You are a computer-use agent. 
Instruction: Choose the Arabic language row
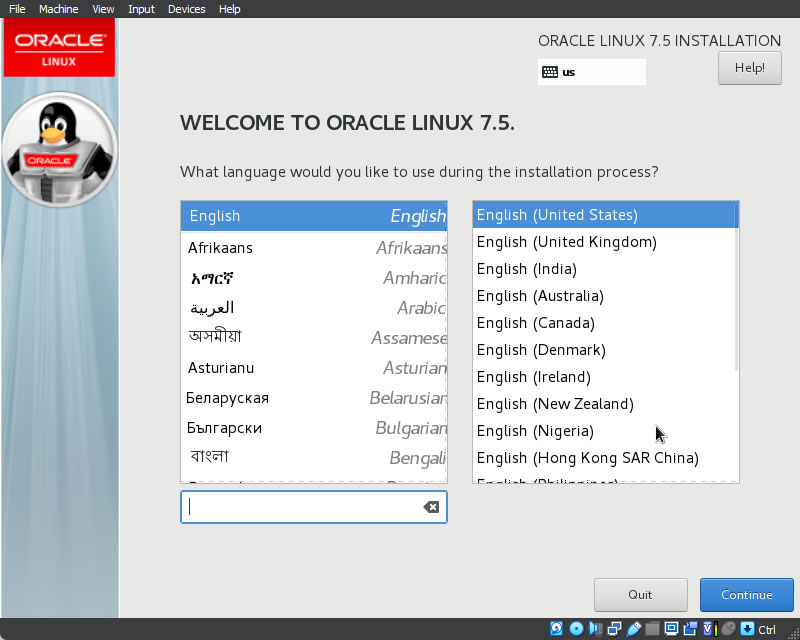[x=314, y=308]
